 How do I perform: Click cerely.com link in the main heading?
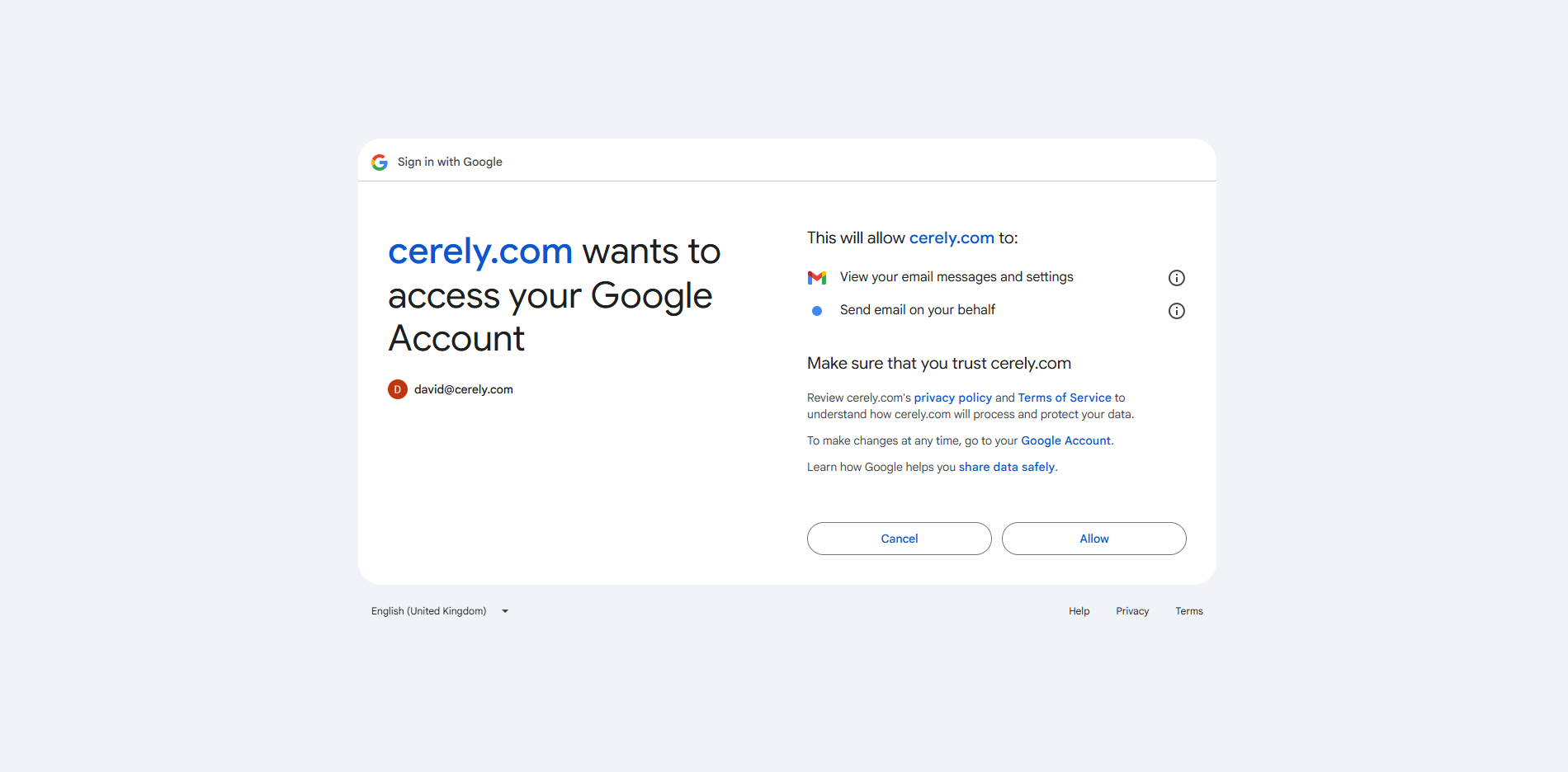(x=480, y=252)
